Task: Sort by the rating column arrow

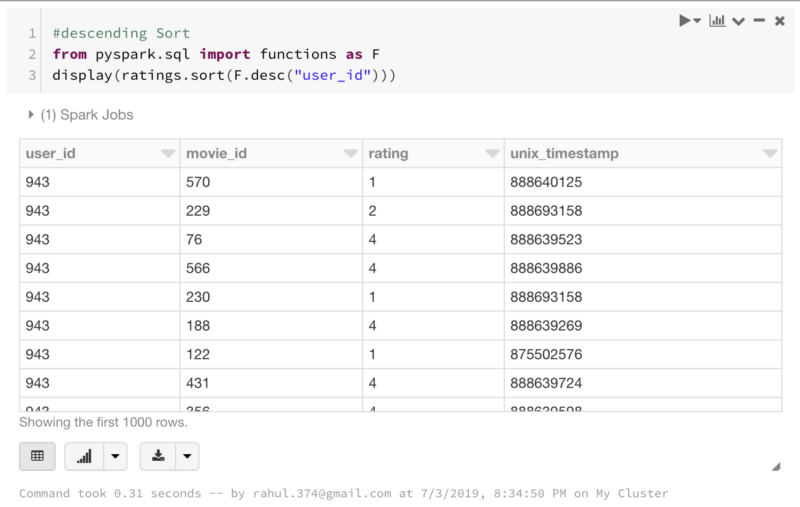Action: pyautogui.click(x=492, y=154)
